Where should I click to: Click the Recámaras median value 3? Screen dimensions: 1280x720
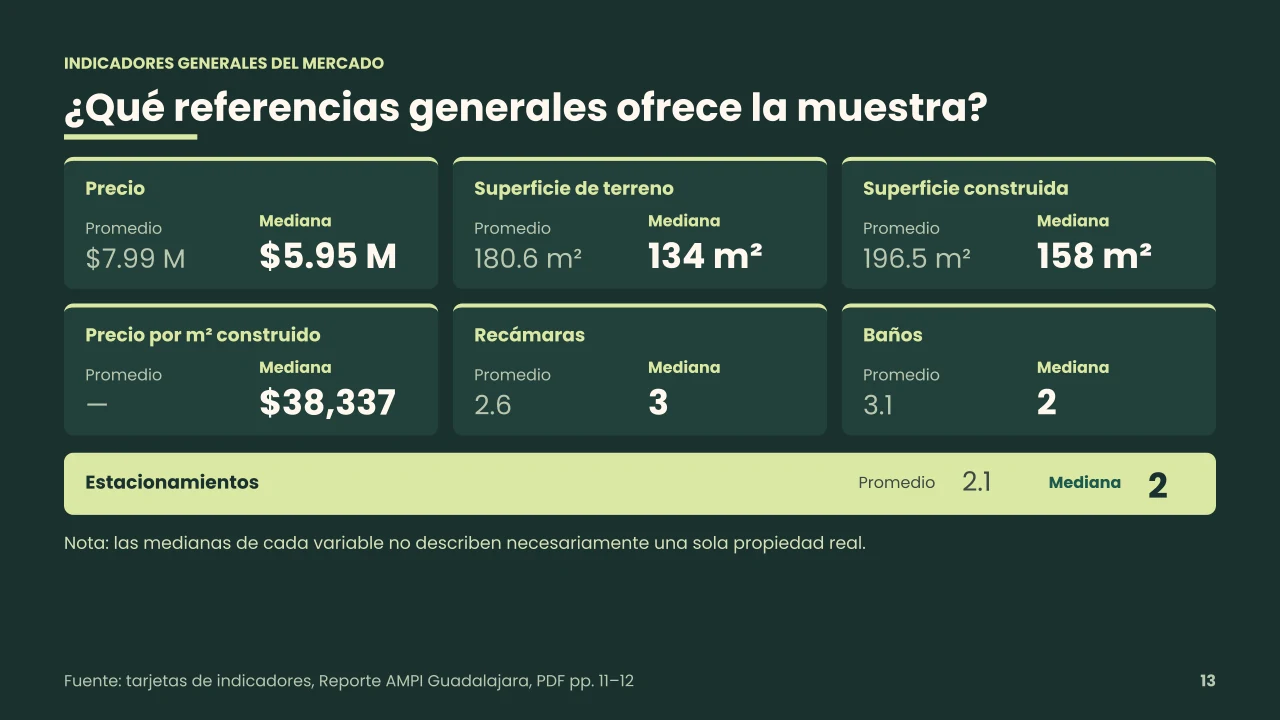[658, 403]
